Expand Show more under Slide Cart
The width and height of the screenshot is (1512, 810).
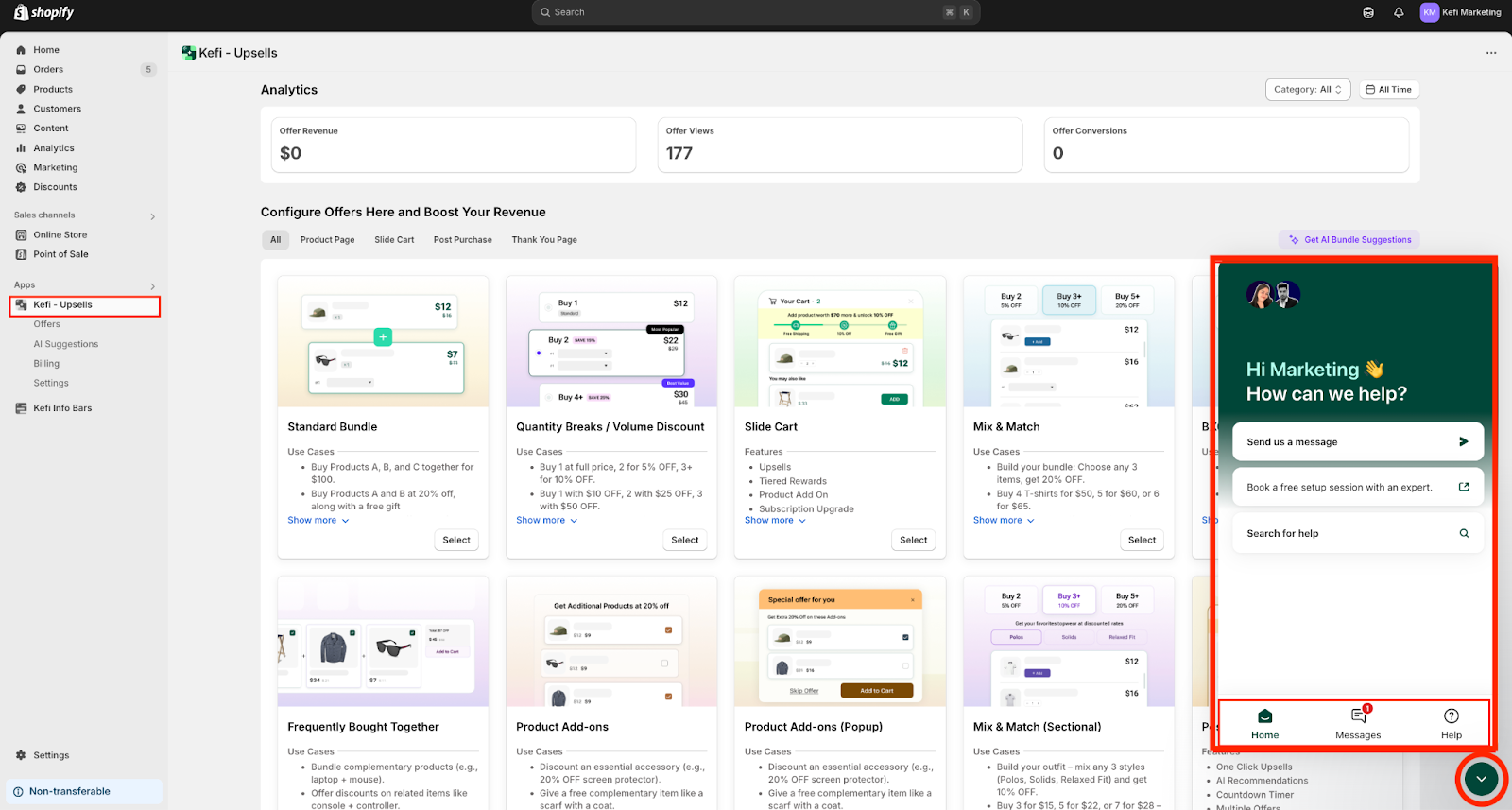click(x=775, y=521)
